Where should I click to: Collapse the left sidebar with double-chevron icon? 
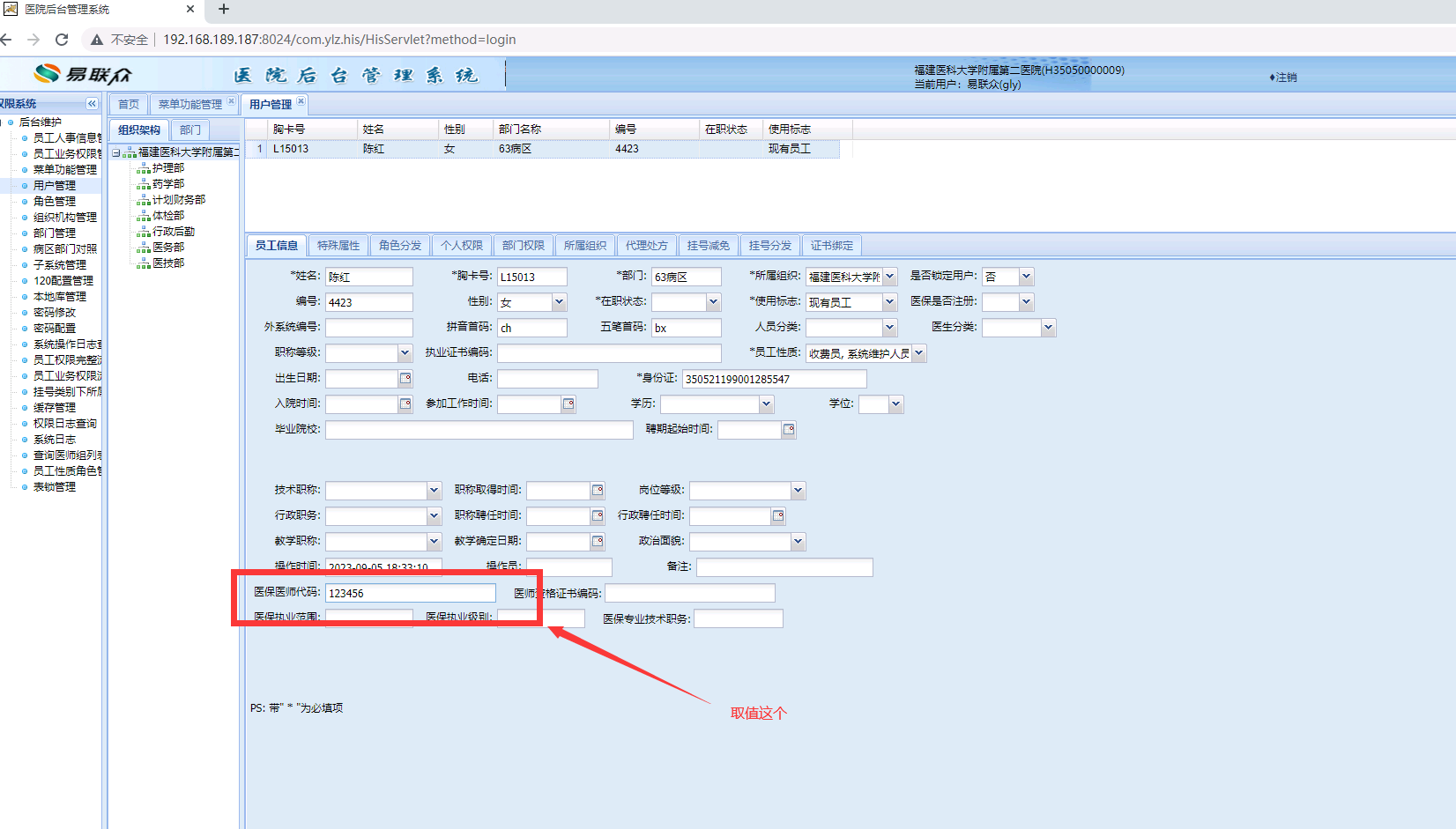[x=92, y=104]
